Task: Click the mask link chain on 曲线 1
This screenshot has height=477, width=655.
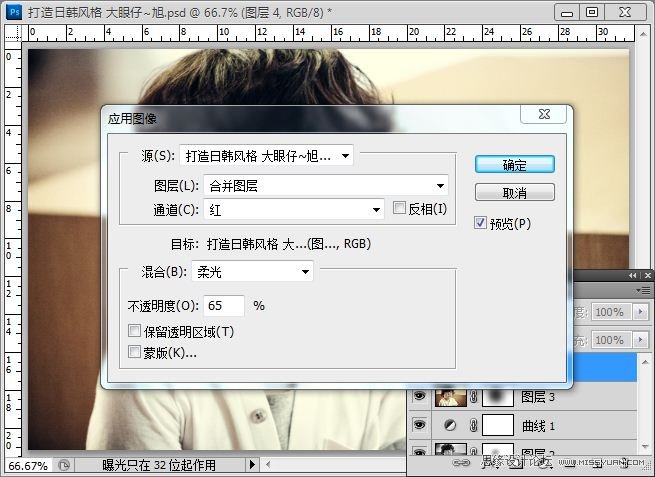Action: coord(474,426)
